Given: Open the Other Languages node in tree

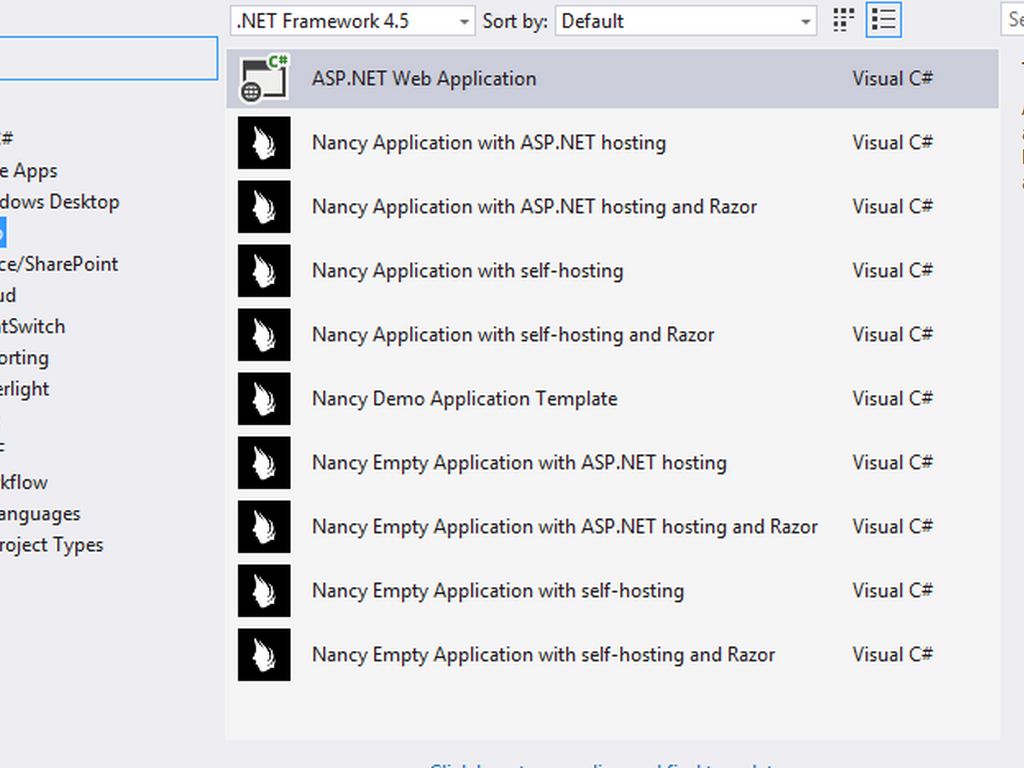Looking at the screenshot, I should (x=40, y=514).
